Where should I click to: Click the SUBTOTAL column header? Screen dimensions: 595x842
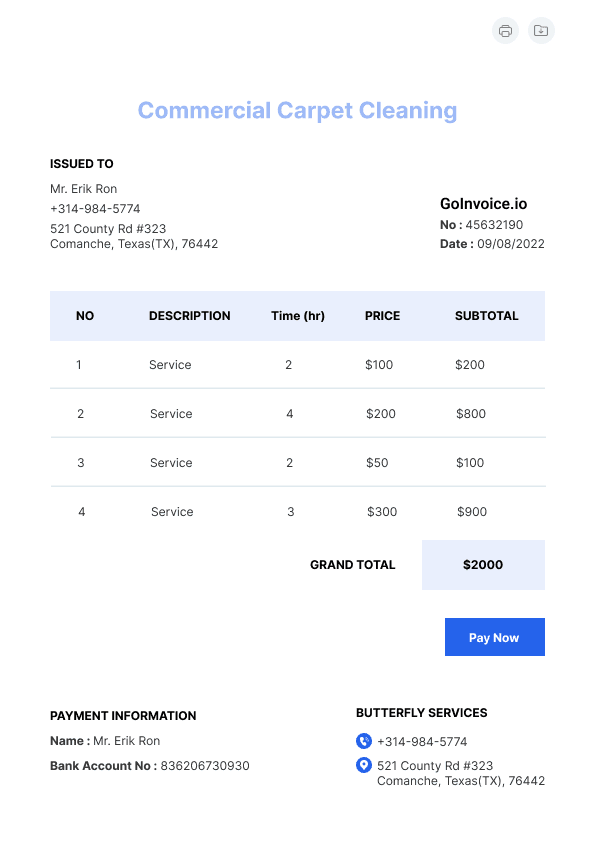click(487, 316)
